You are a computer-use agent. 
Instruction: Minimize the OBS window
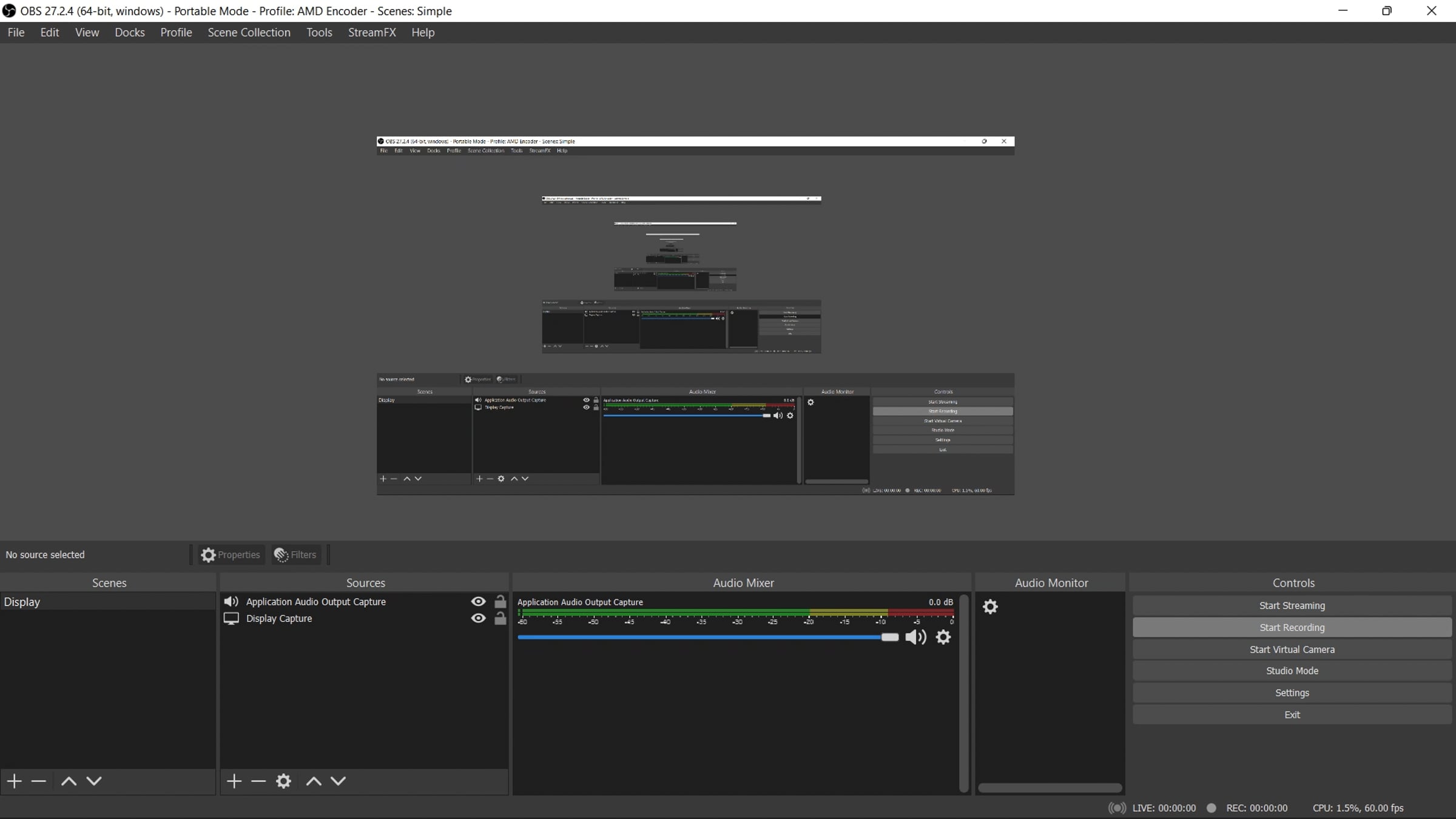(x=1343, y=11)
